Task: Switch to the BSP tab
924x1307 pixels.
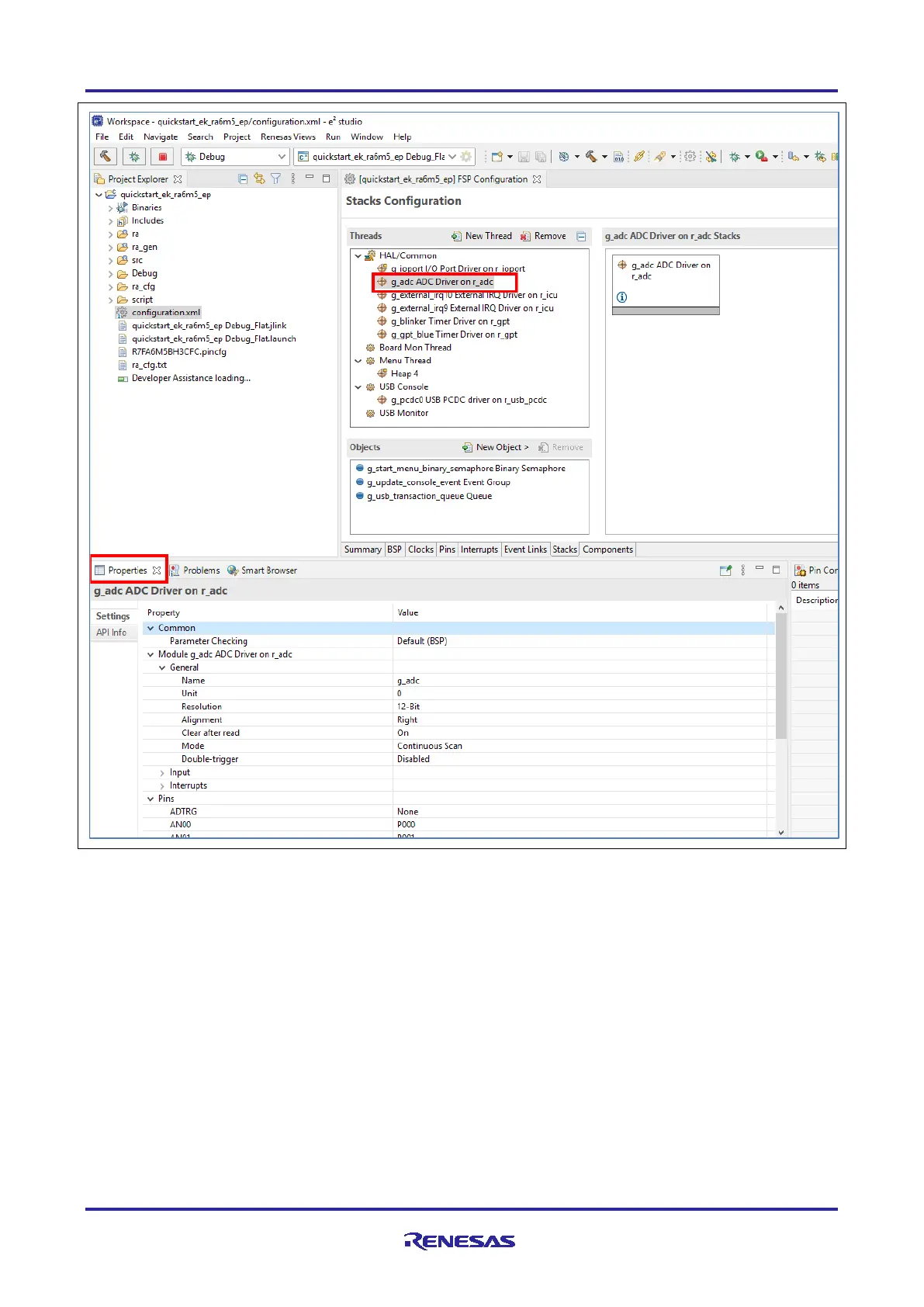Action: click(395, 549)
